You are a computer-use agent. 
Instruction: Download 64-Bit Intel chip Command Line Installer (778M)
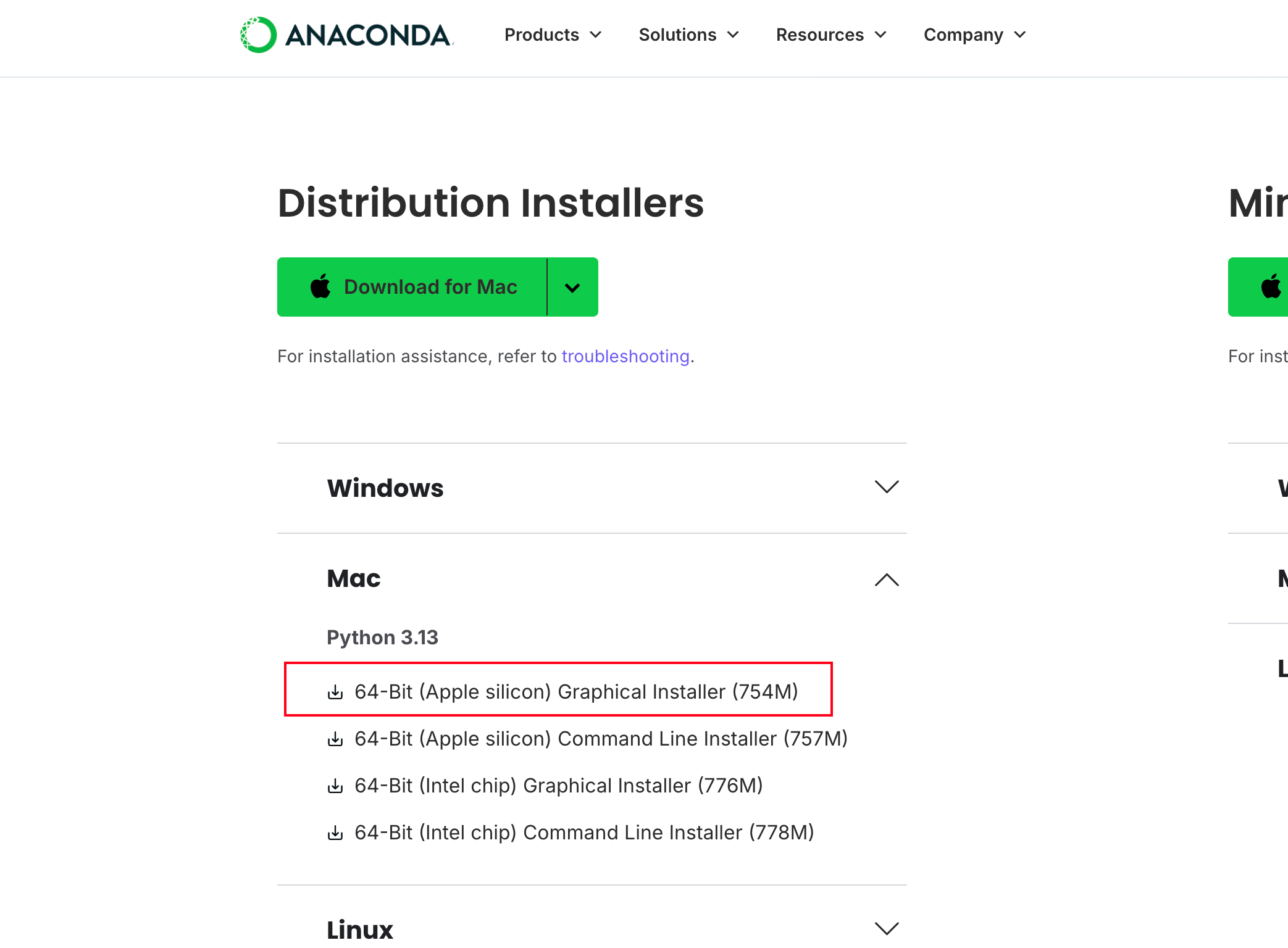(x=583, y=833)
